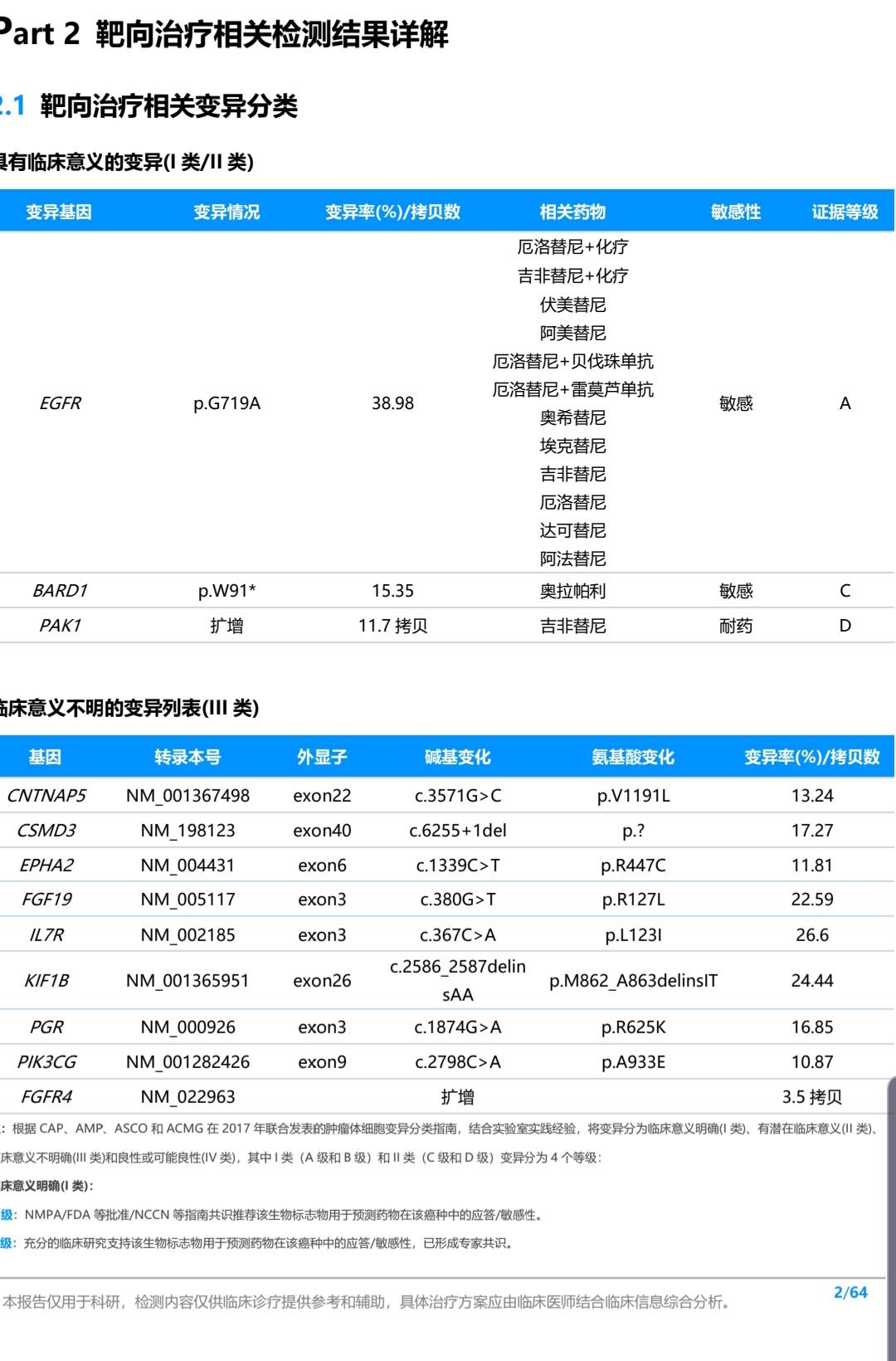Click drug entry 阿美替尼
896x1361 pixels.
click(x=572, y=333)
